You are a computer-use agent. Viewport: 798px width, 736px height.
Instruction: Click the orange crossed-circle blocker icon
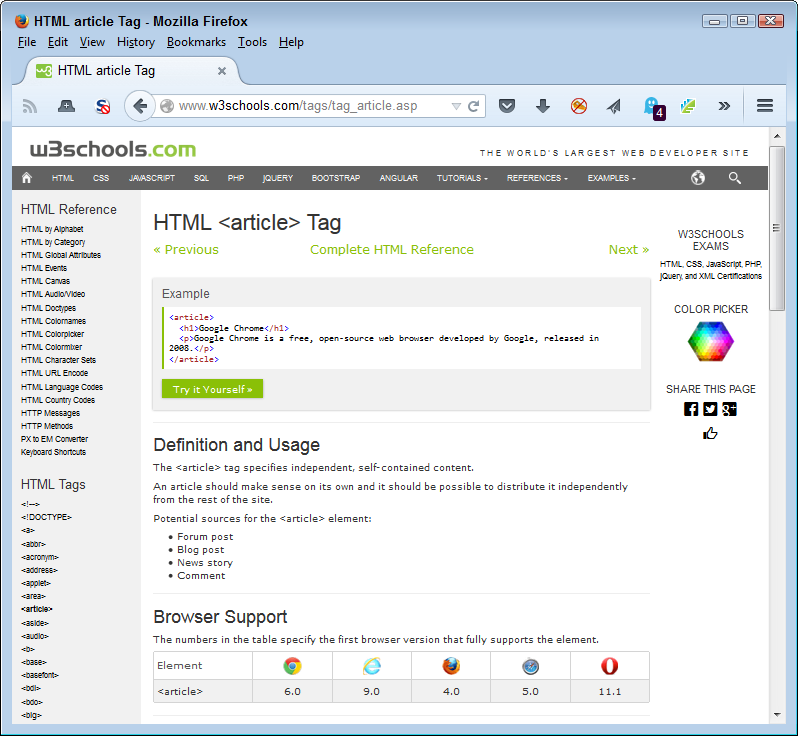click(579, 106)
